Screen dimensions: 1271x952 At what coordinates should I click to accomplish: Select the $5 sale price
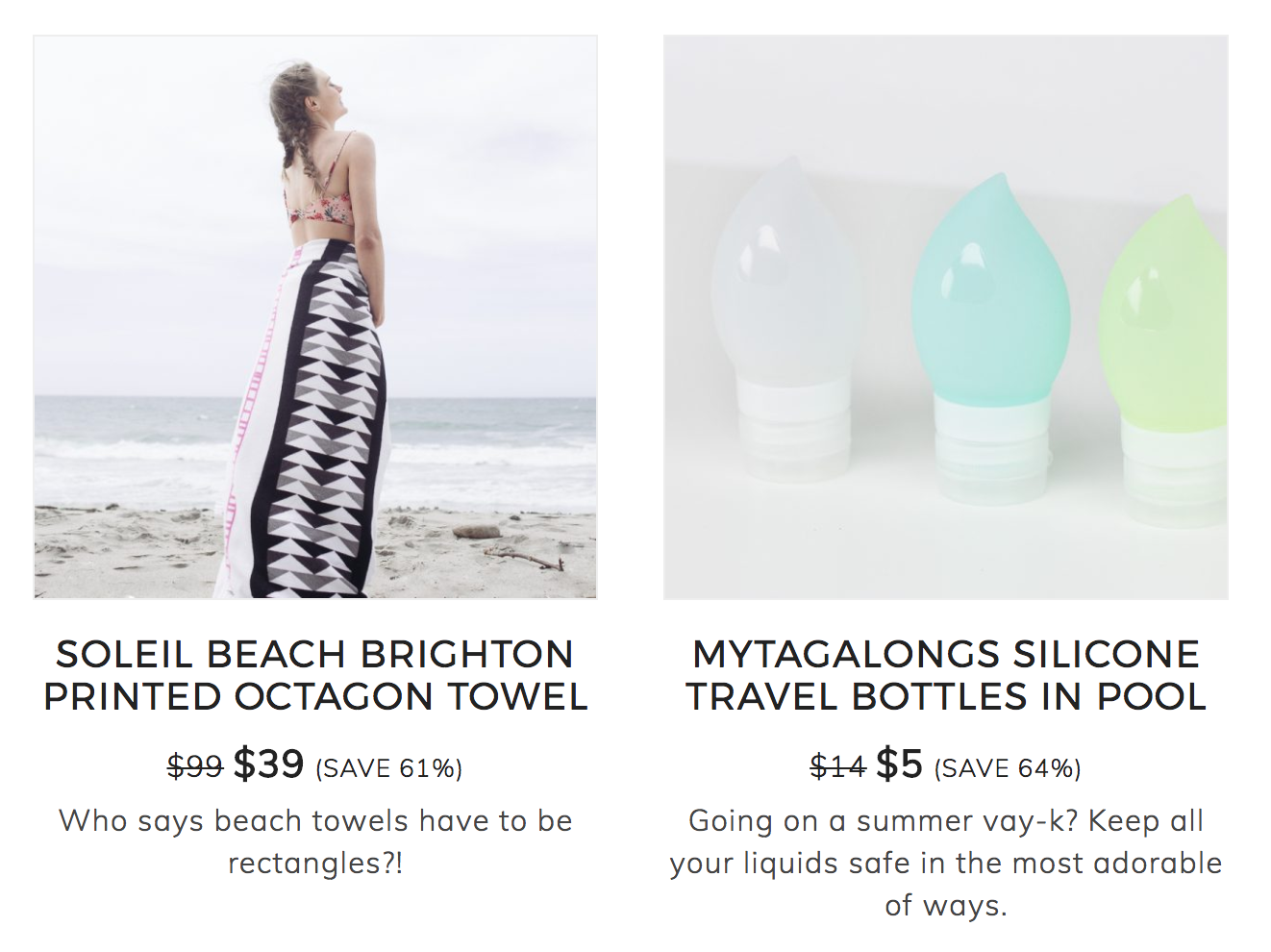(899, 764)
